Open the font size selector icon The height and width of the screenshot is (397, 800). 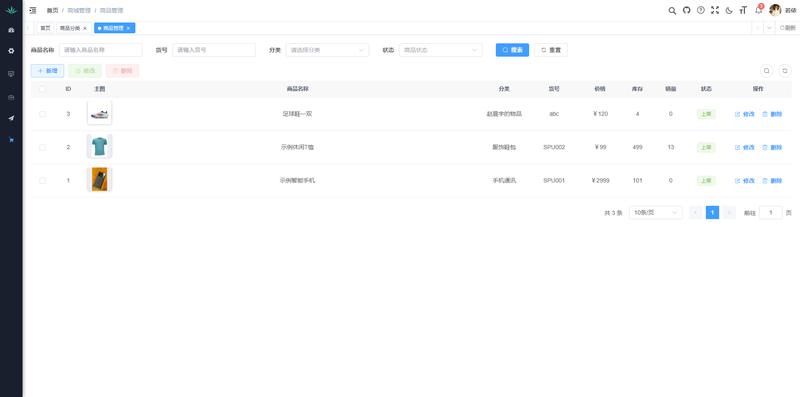[743, 10]
